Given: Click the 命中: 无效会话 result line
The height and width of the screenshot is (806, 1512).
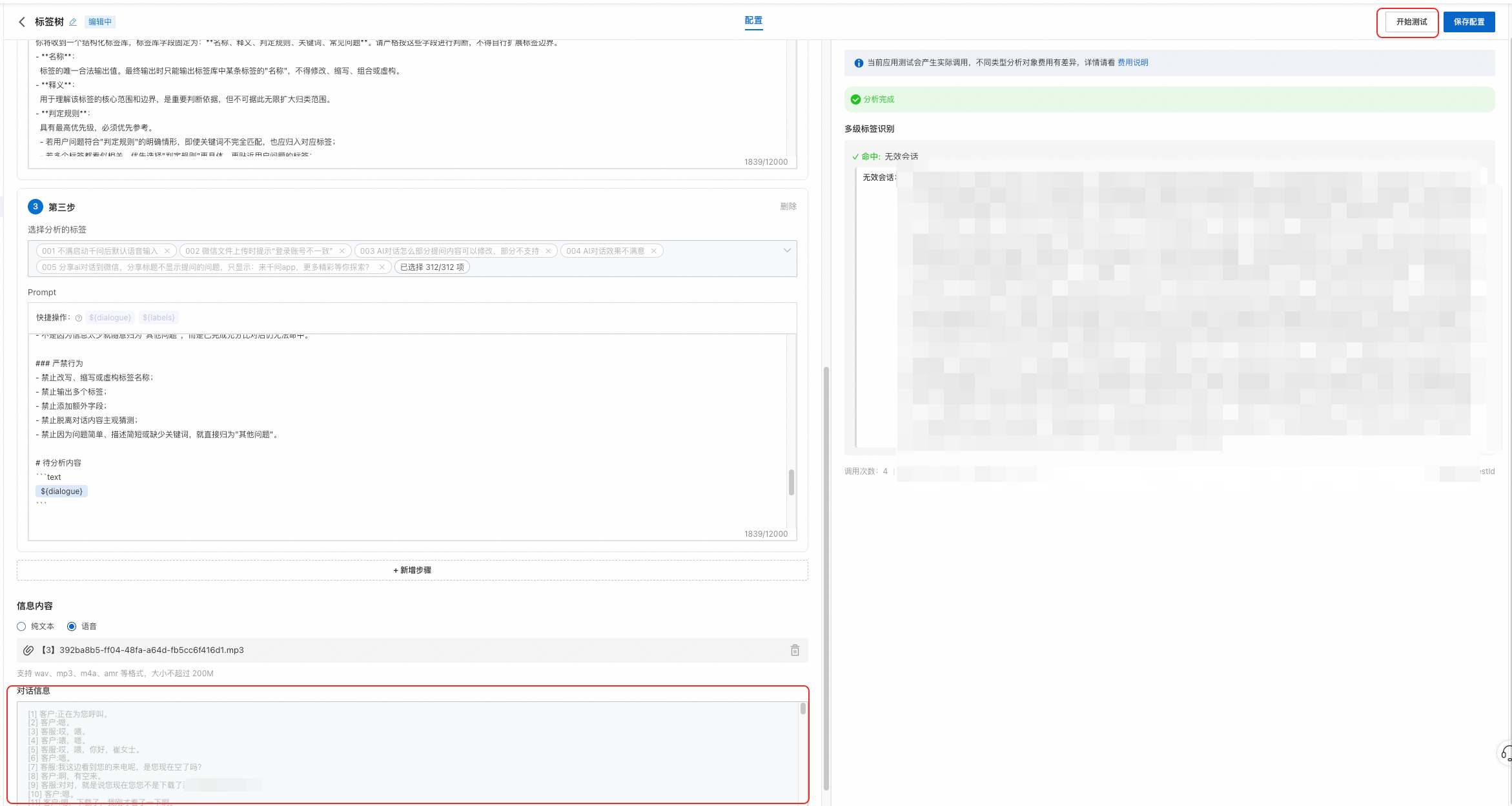Looking at the screenshot, I should 885,156.
